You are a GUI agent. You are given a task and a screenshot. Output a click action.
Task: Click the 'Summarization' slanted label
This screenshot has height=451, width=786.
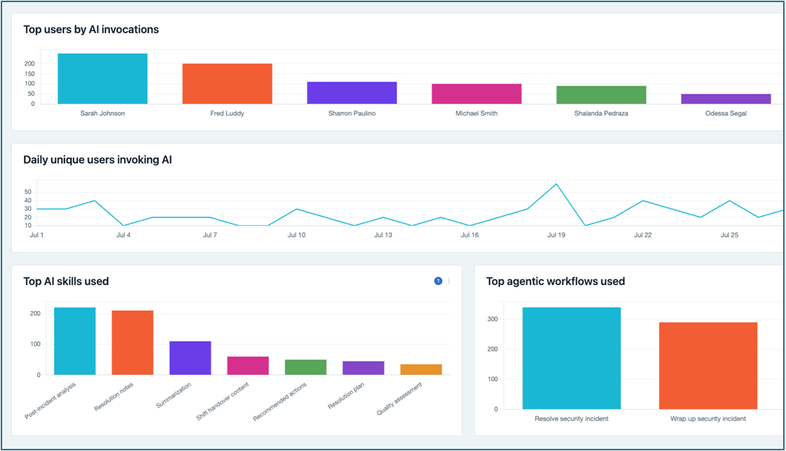pyautogui.click(x=173, y=395)
